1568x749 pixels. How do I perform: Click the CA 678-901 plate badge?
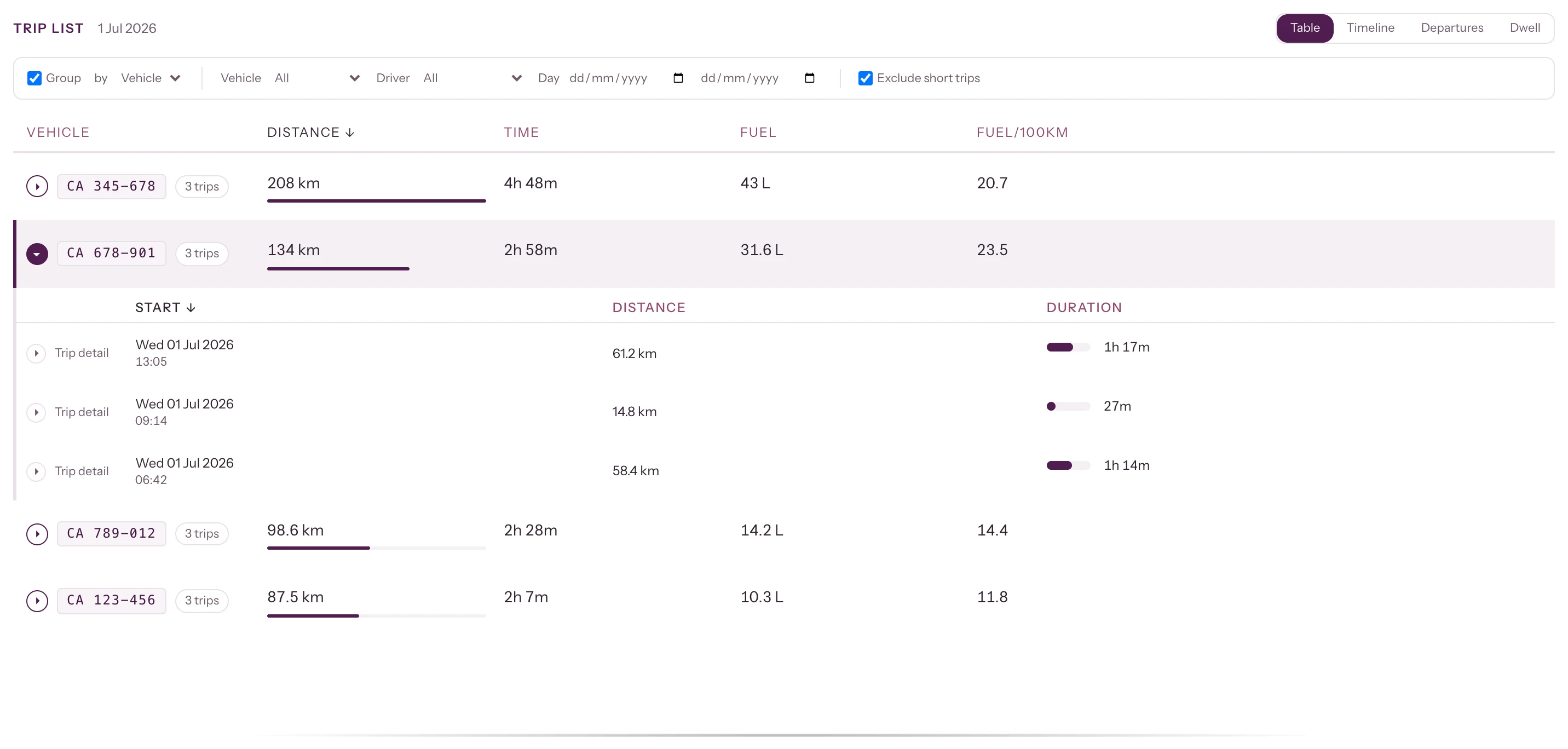pyautogui.click(x=111, y=253)
